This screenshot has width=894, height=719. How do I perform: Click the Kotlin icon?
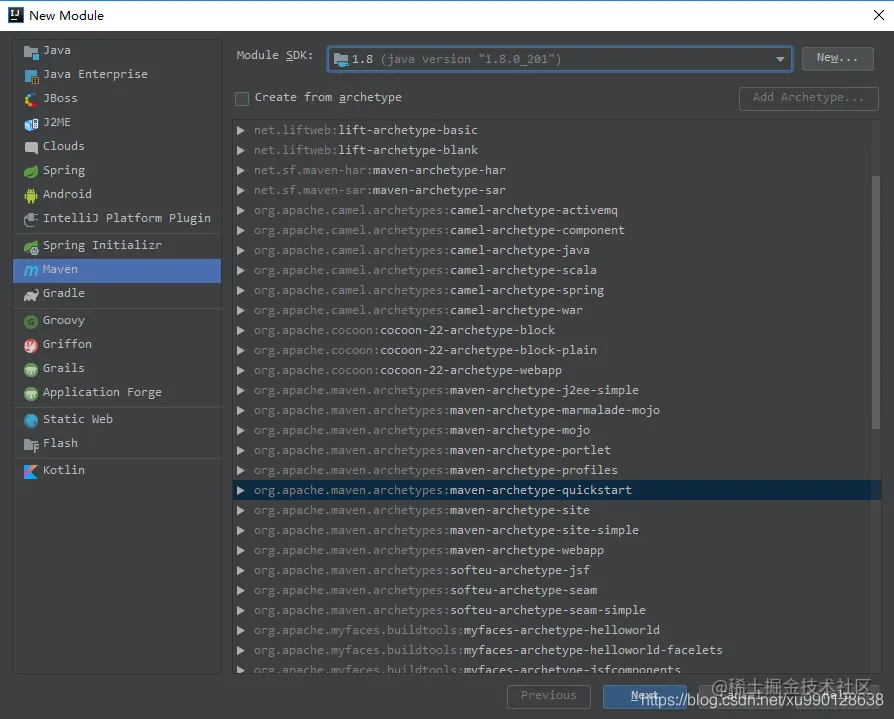pos(31,472)
